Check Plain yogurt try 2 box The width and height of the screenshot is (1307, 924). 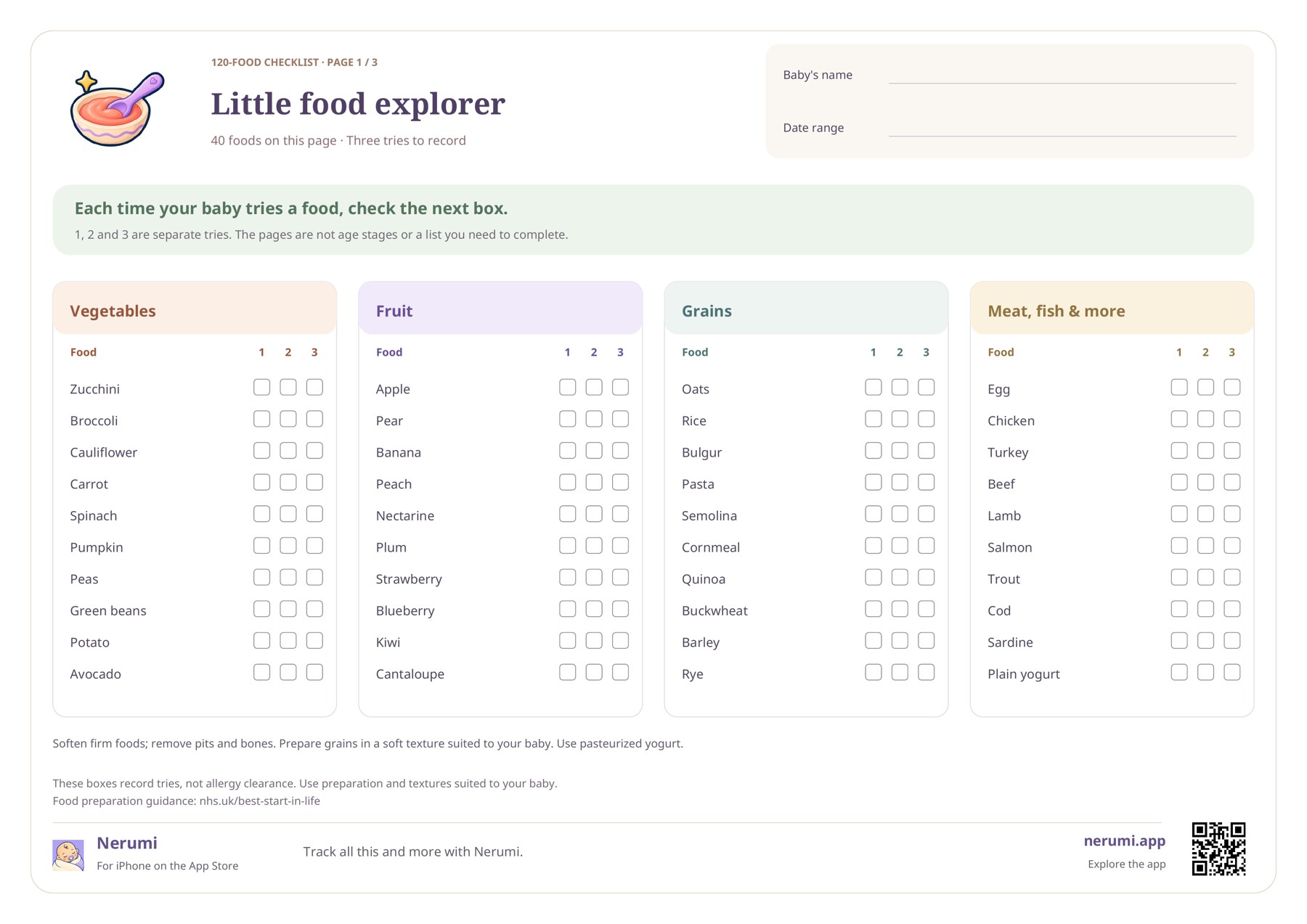(1205, 672)
